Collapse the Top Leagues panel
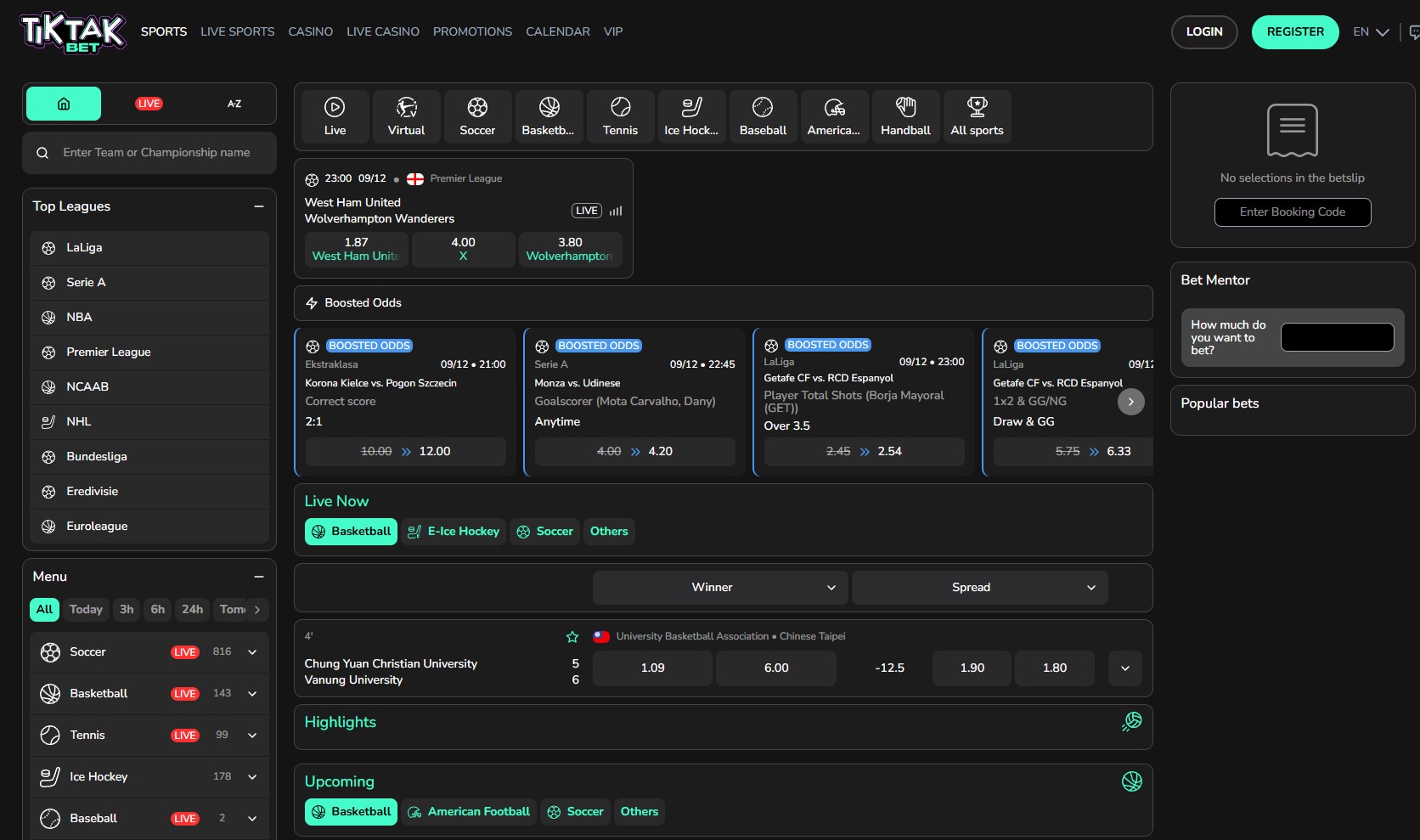Screen dimensions: 1420x840 pos(259,206)
